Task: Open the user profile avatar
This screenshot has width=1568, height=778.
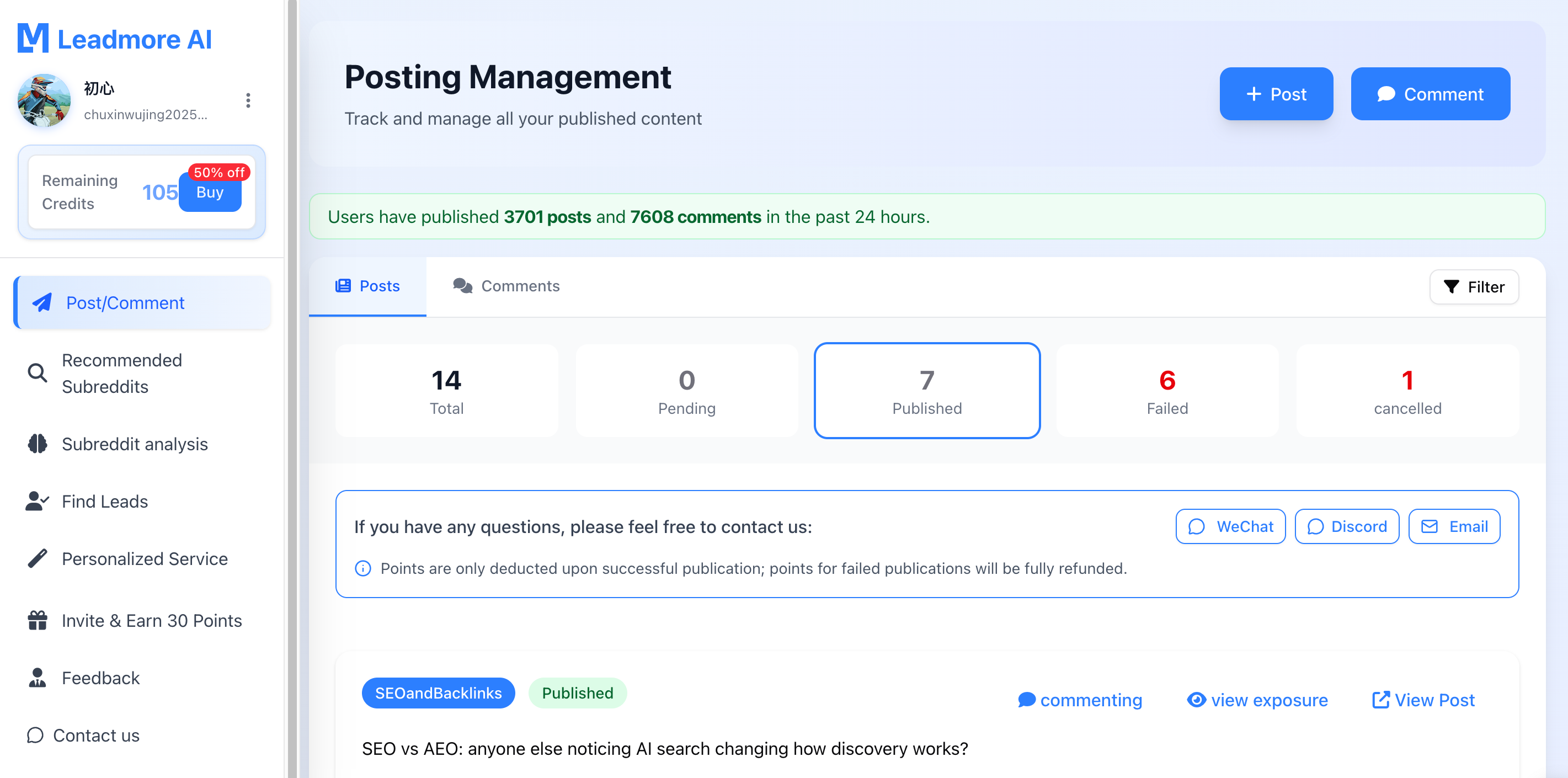Action: [x=44, y=100]
